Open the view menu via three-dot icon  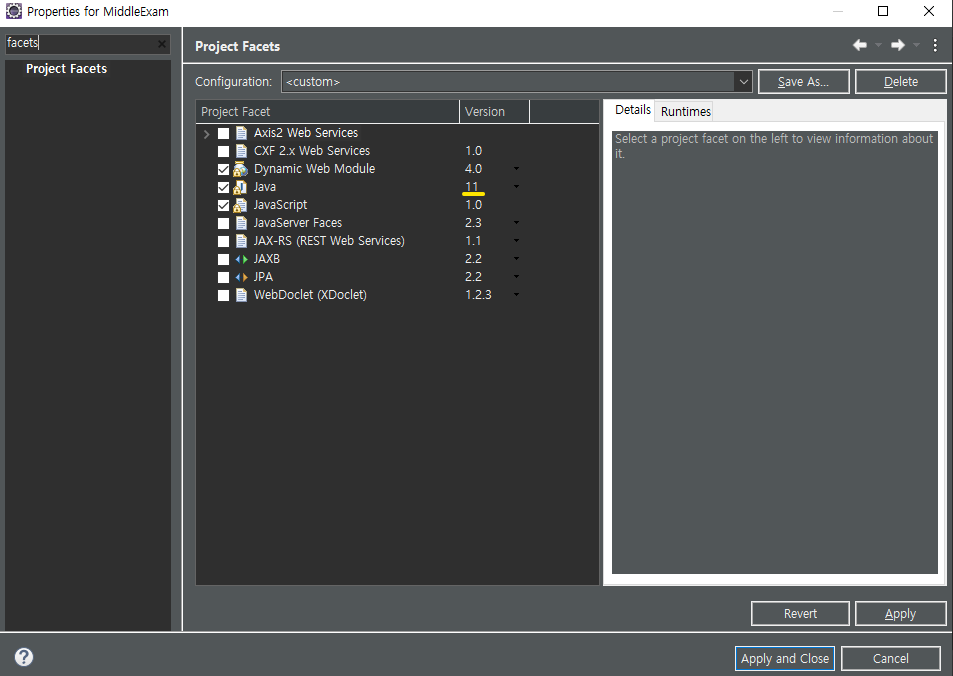tap(935, 44)
